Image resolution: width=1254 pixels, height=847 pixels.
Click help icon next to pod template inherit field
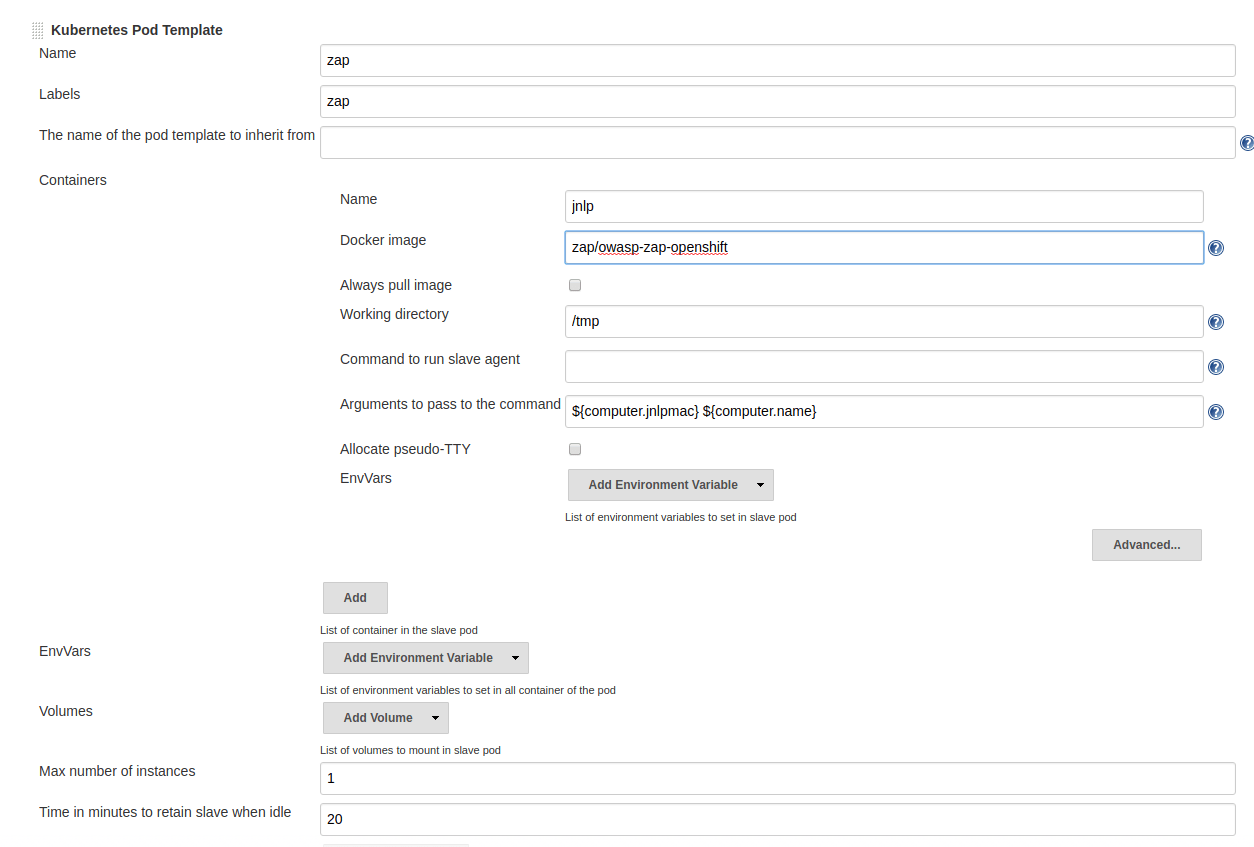pyautogui.click(x=1246, y=143)
